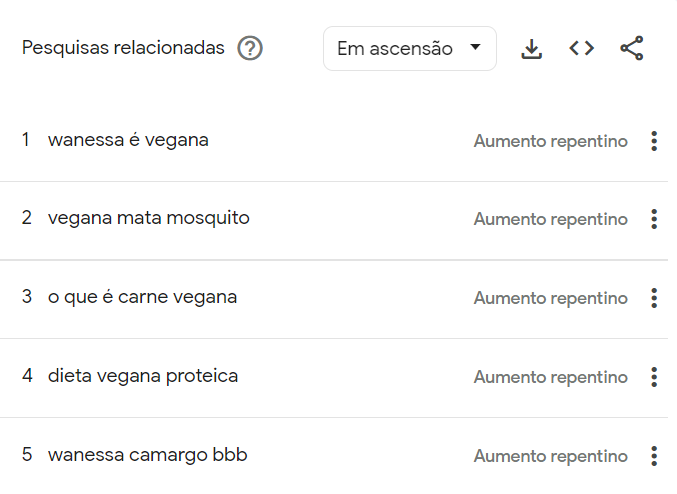This screenshot has width=677, height=494.
Task: Expand the Em ascensão dropdown
Action: (409, 48)
